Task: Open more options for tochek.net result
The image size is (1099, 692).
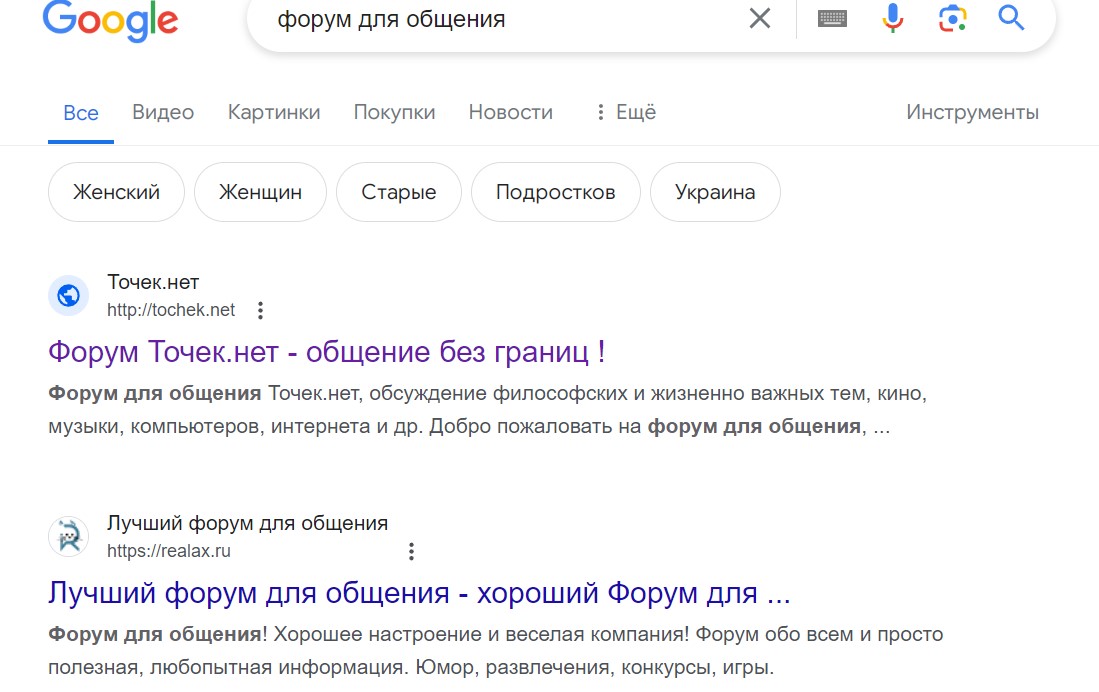Action: pos(260,311)
